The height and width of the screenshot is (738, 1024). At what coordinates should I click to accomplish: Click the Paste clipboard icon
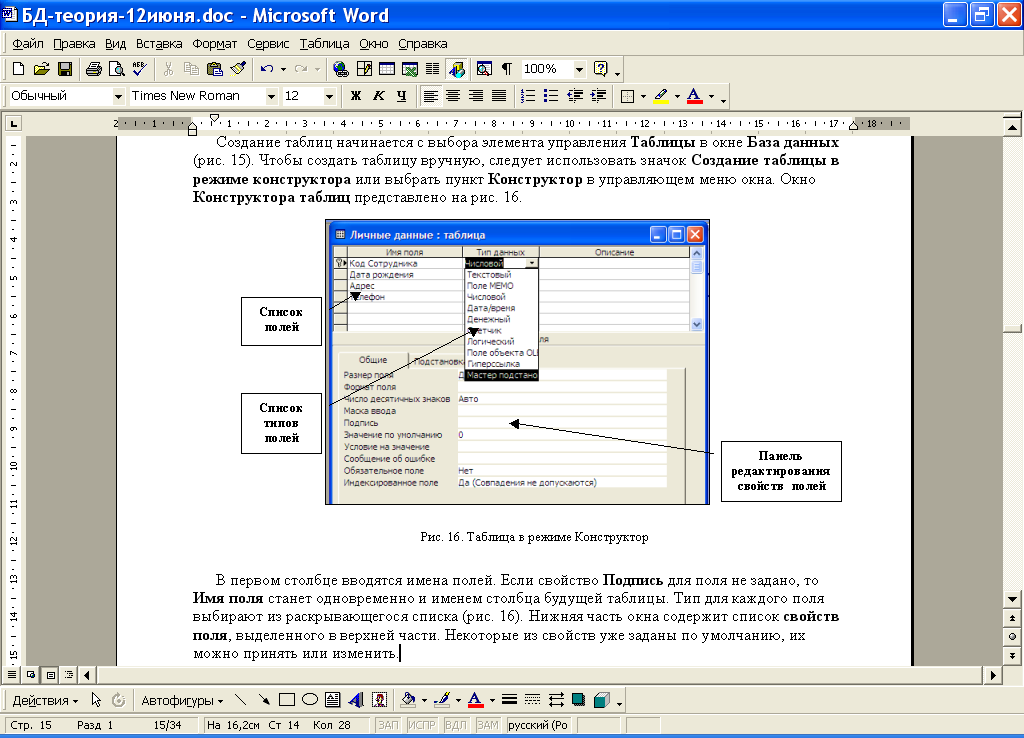tap(214, 69)
